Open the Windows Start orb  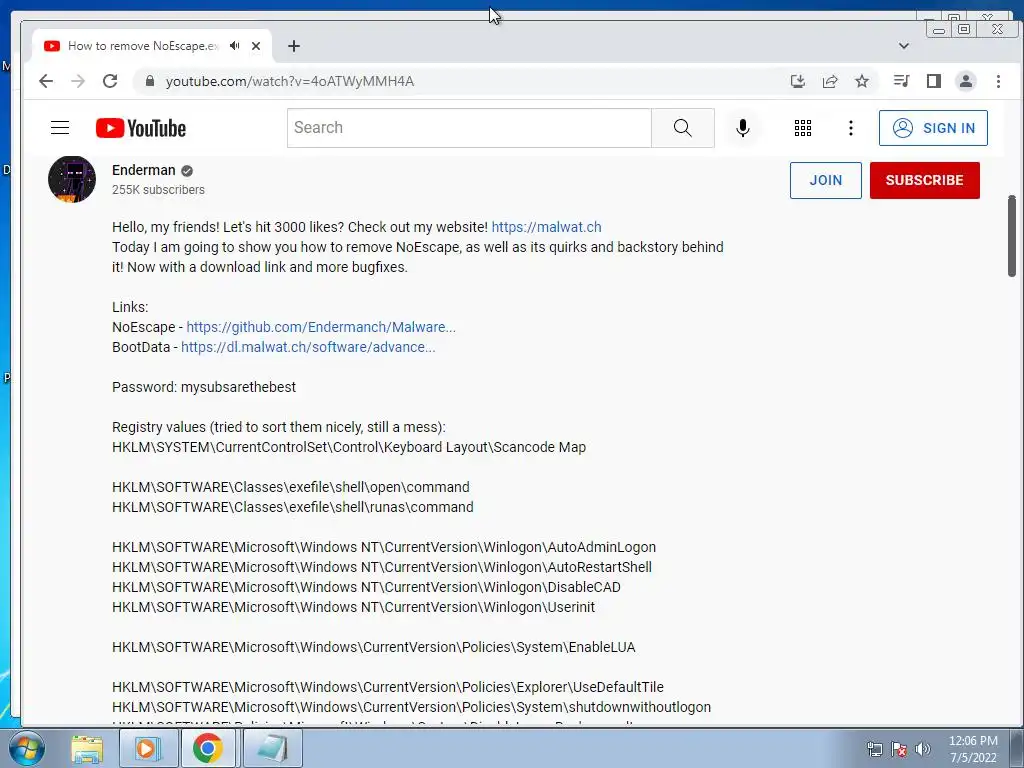[x=27, y=748]
